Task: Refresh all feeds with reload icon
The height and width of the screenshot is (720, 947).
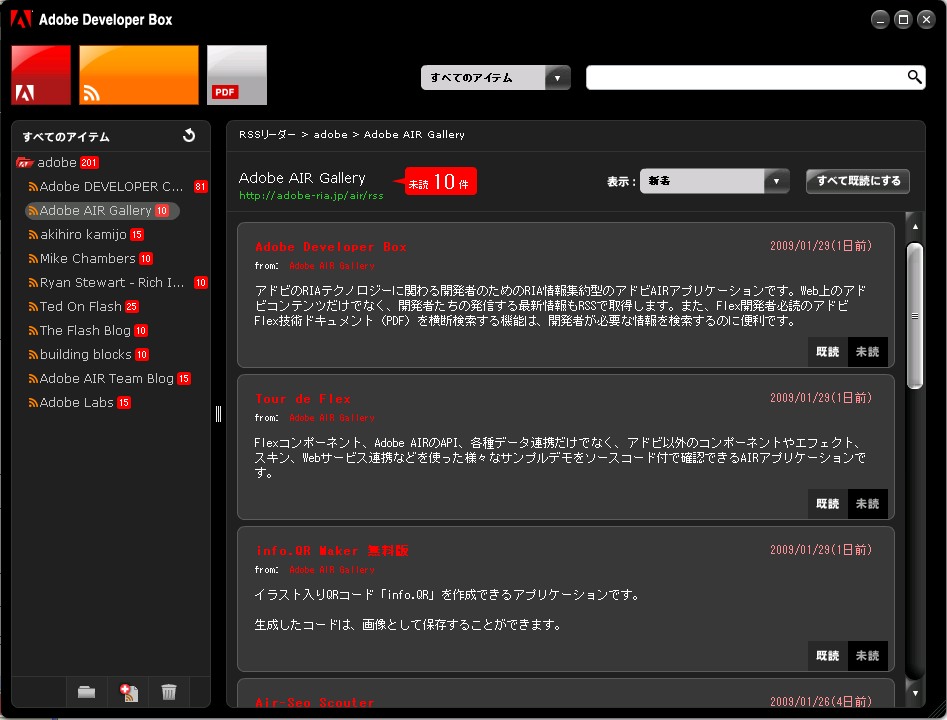Action: coord(189,136)
